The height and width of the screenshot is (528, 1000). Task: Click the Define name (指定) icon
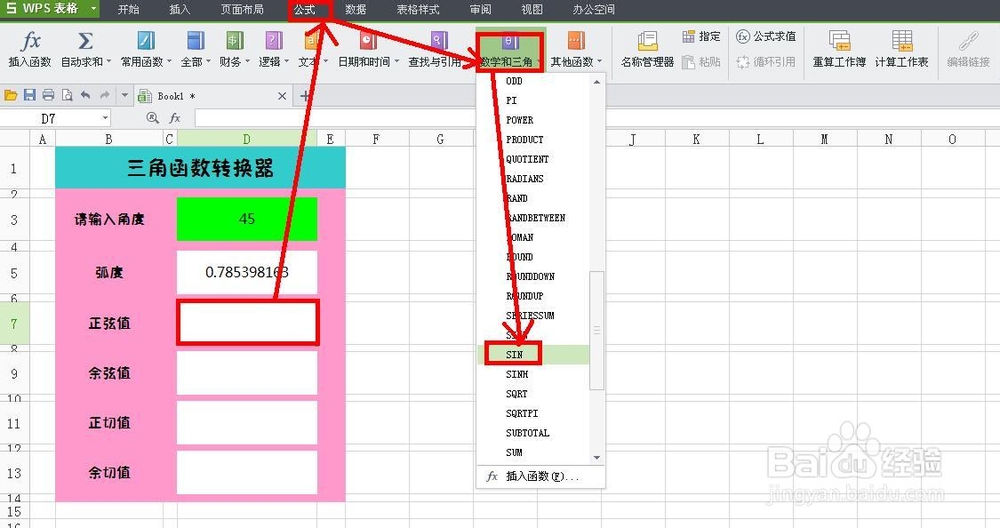pyautogui.click(x=688, y=36)
